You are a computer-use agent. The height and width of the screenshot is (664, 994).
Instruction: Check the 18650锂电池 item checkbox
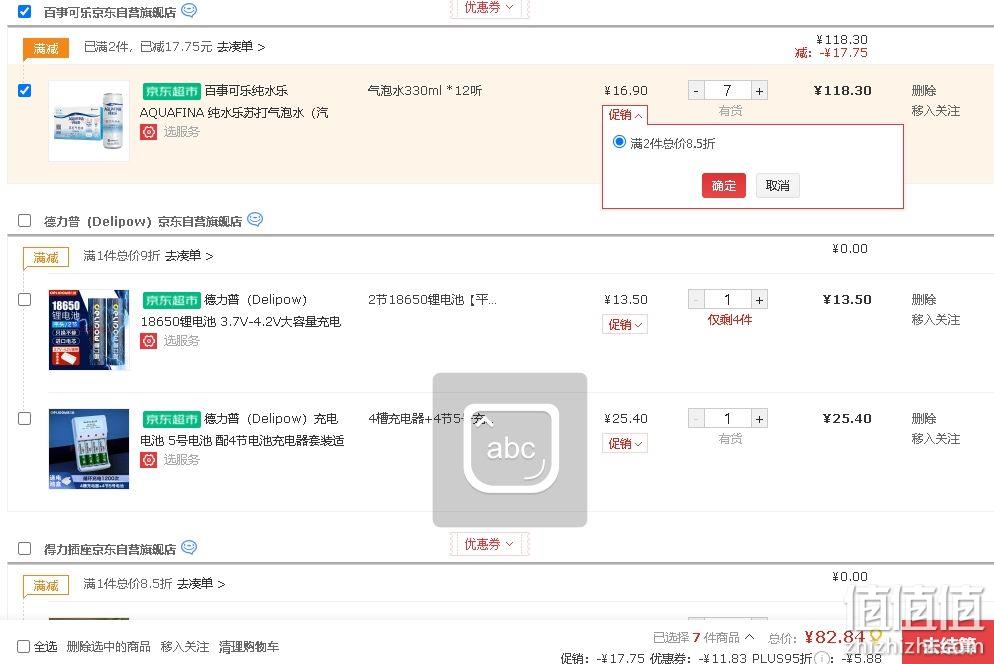[x=25, y=299]
